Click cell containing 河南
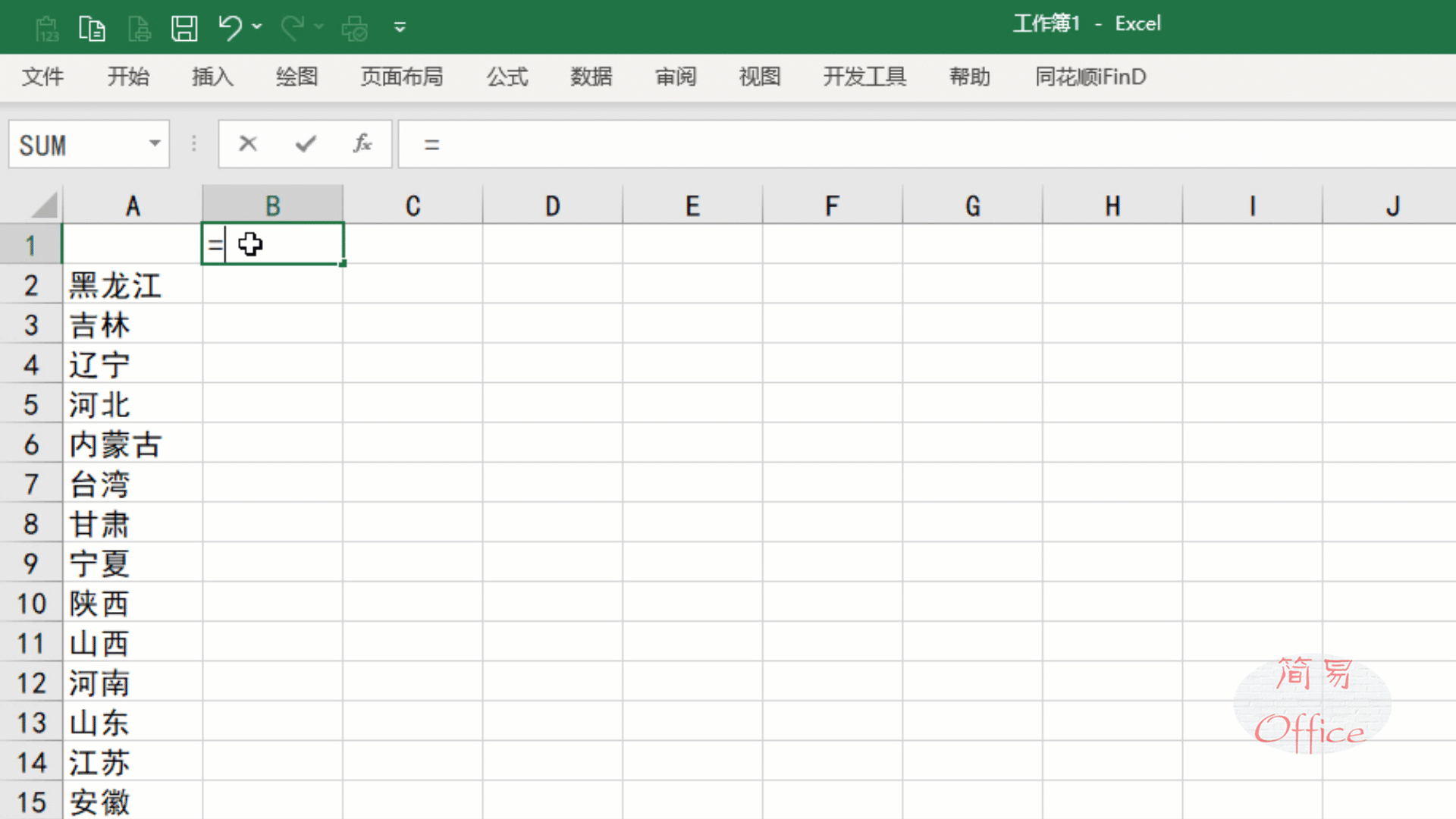This screenshot has width=1456, height=819. click(133, 682)
